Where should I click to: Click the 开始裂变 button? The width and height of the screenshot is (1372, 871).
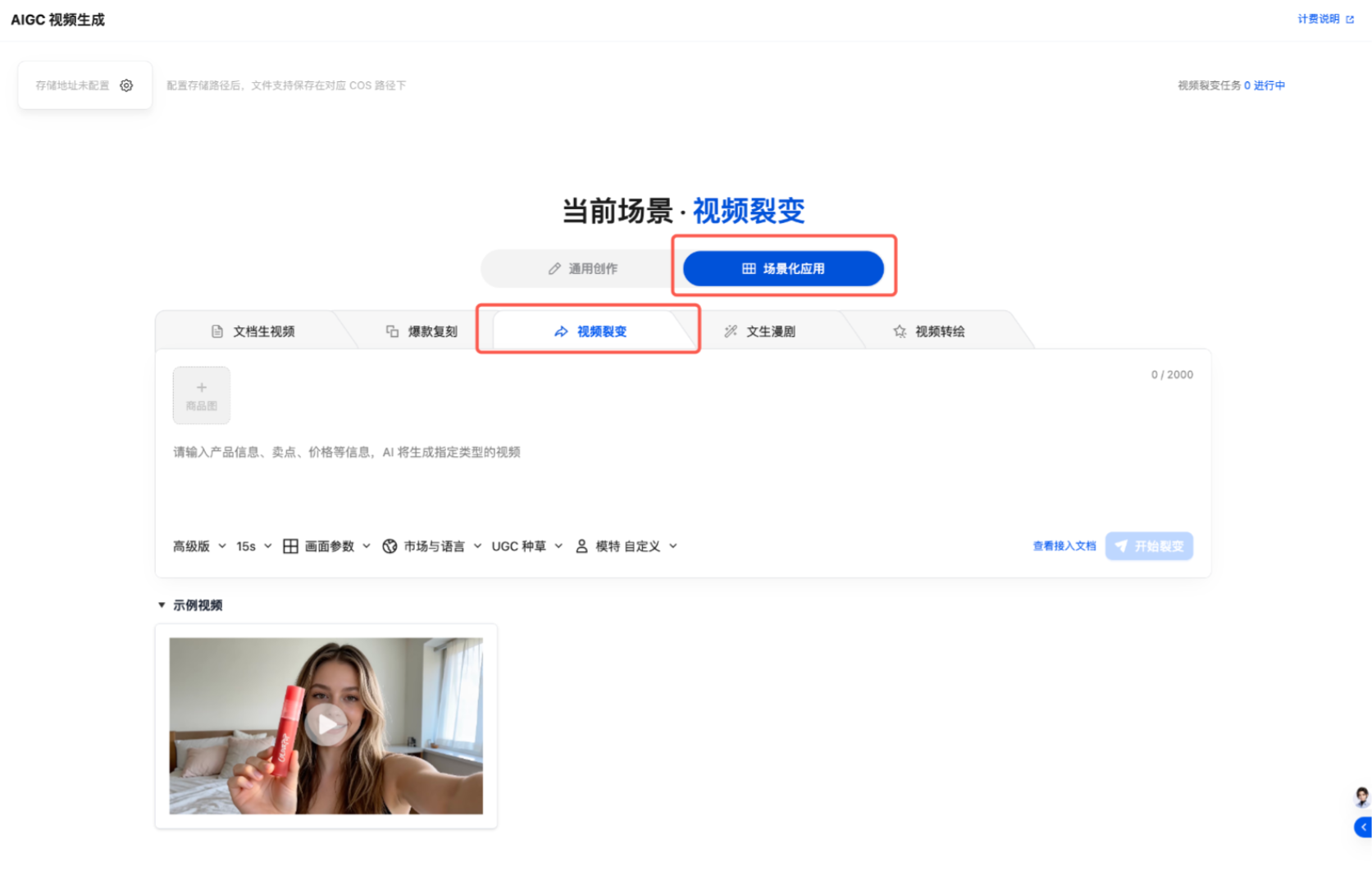1149,546
